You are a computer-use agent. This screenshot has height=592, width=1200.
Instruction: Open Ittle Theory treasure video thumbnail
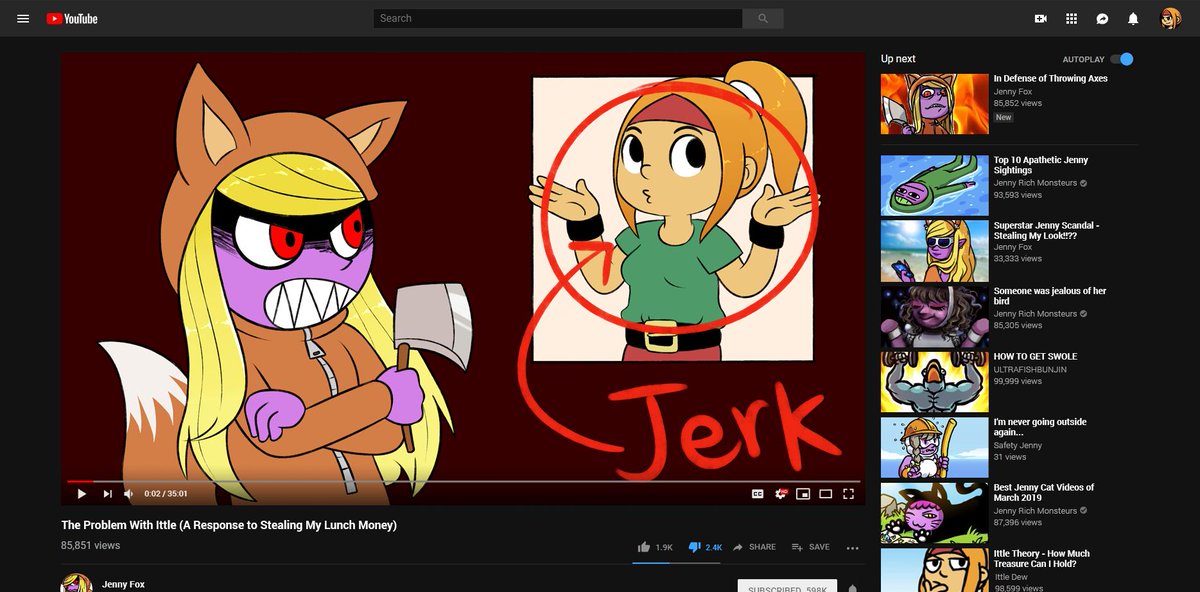[934, 570]
